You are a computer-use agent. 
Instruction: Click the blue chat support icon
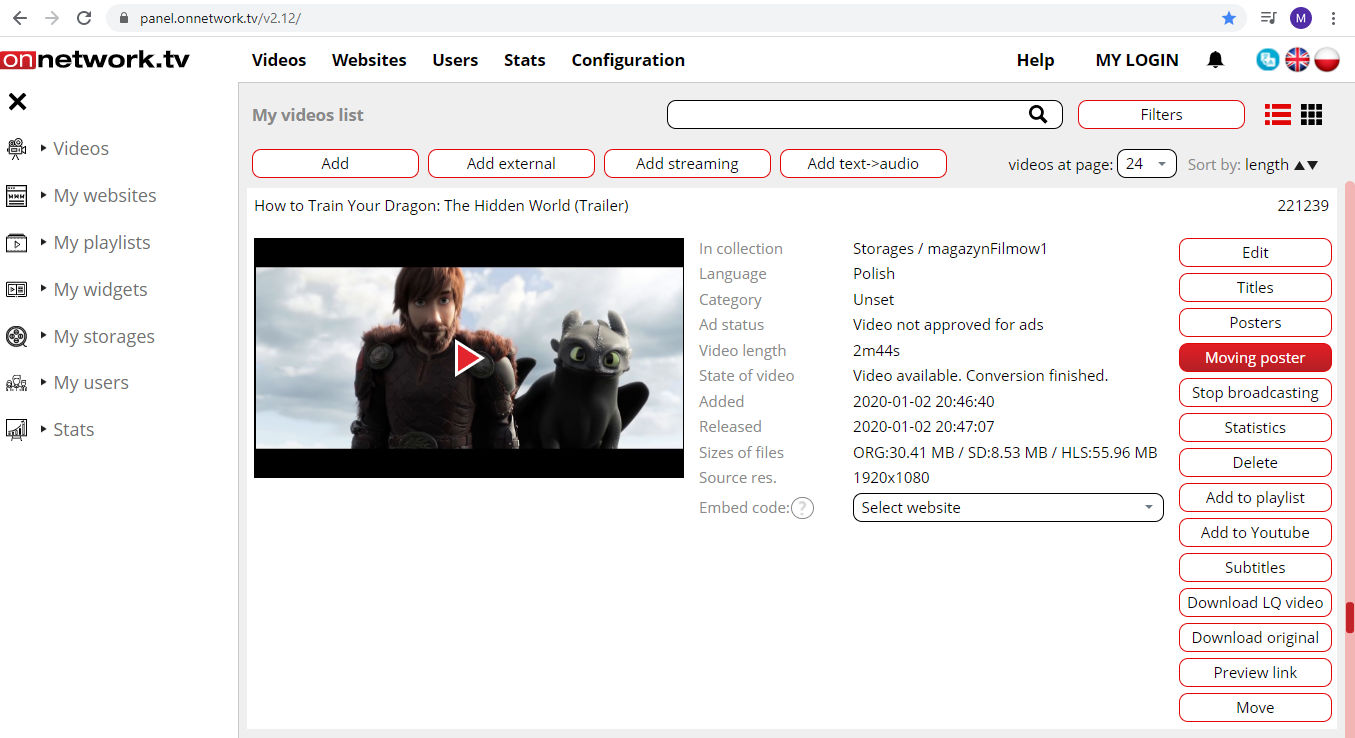pos(1268,60)
